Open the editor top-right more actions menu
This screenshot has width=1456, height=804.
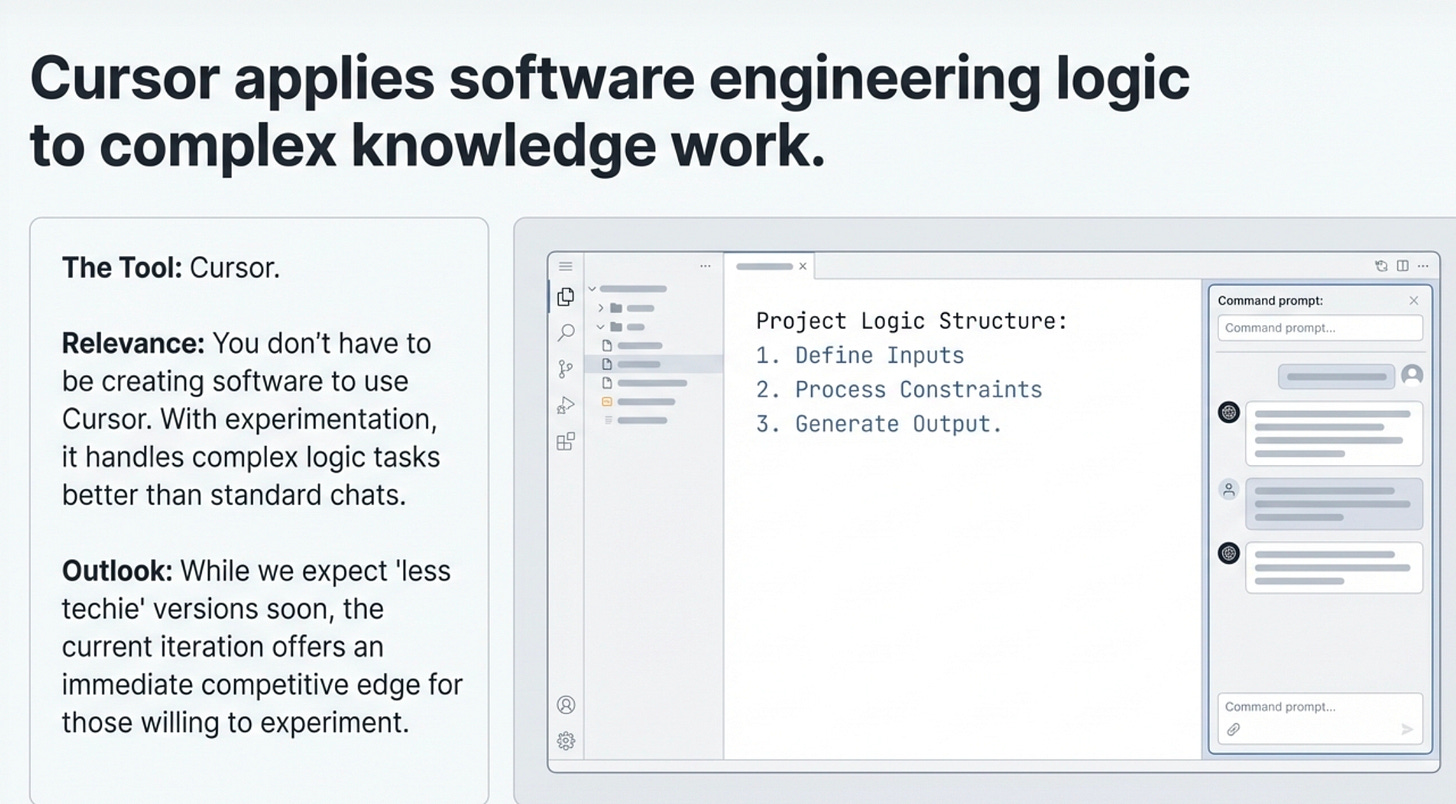point(1423,266)
